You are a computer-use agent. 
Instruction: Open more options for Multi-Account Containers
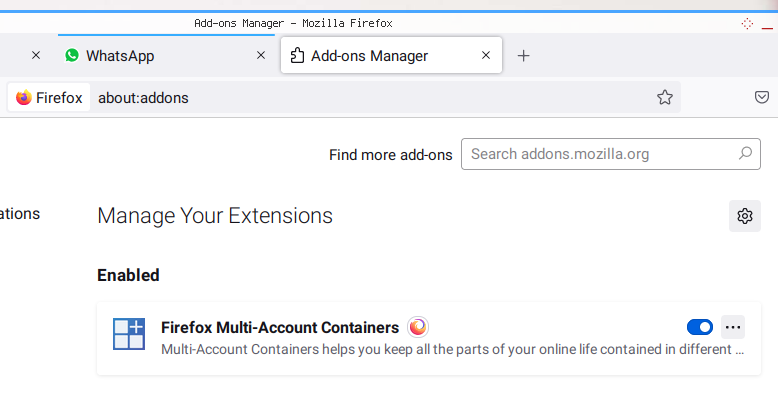pyautogui.click(x=733, y=327)
